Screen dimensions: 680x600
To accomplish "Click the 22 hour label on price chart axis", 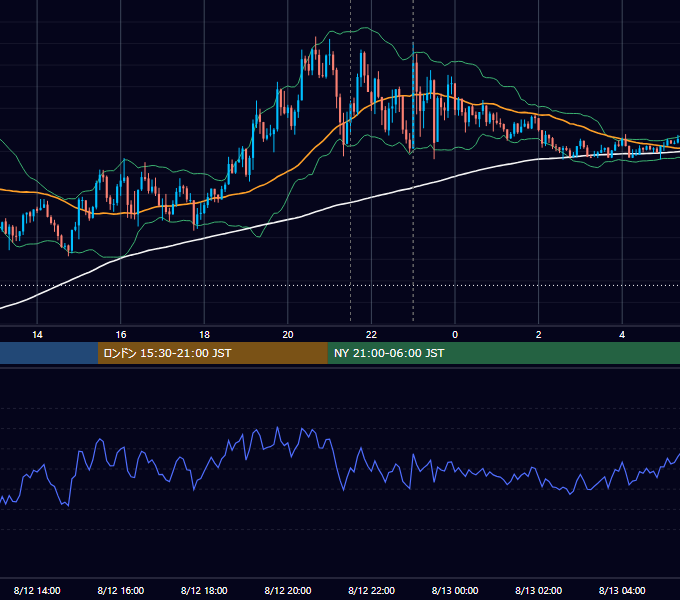I will point(371,335).
